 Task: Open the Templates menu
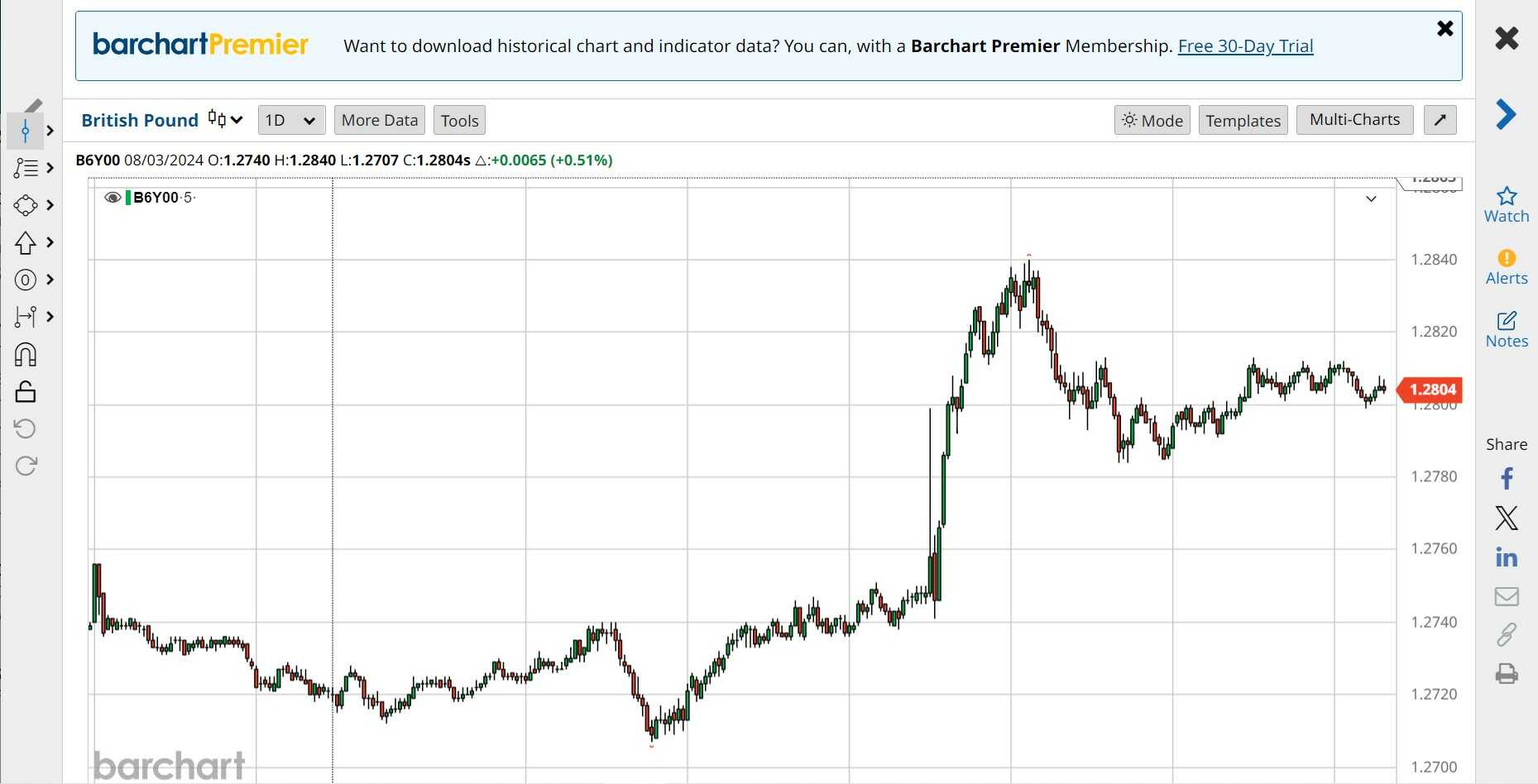tap(1243, 121)
